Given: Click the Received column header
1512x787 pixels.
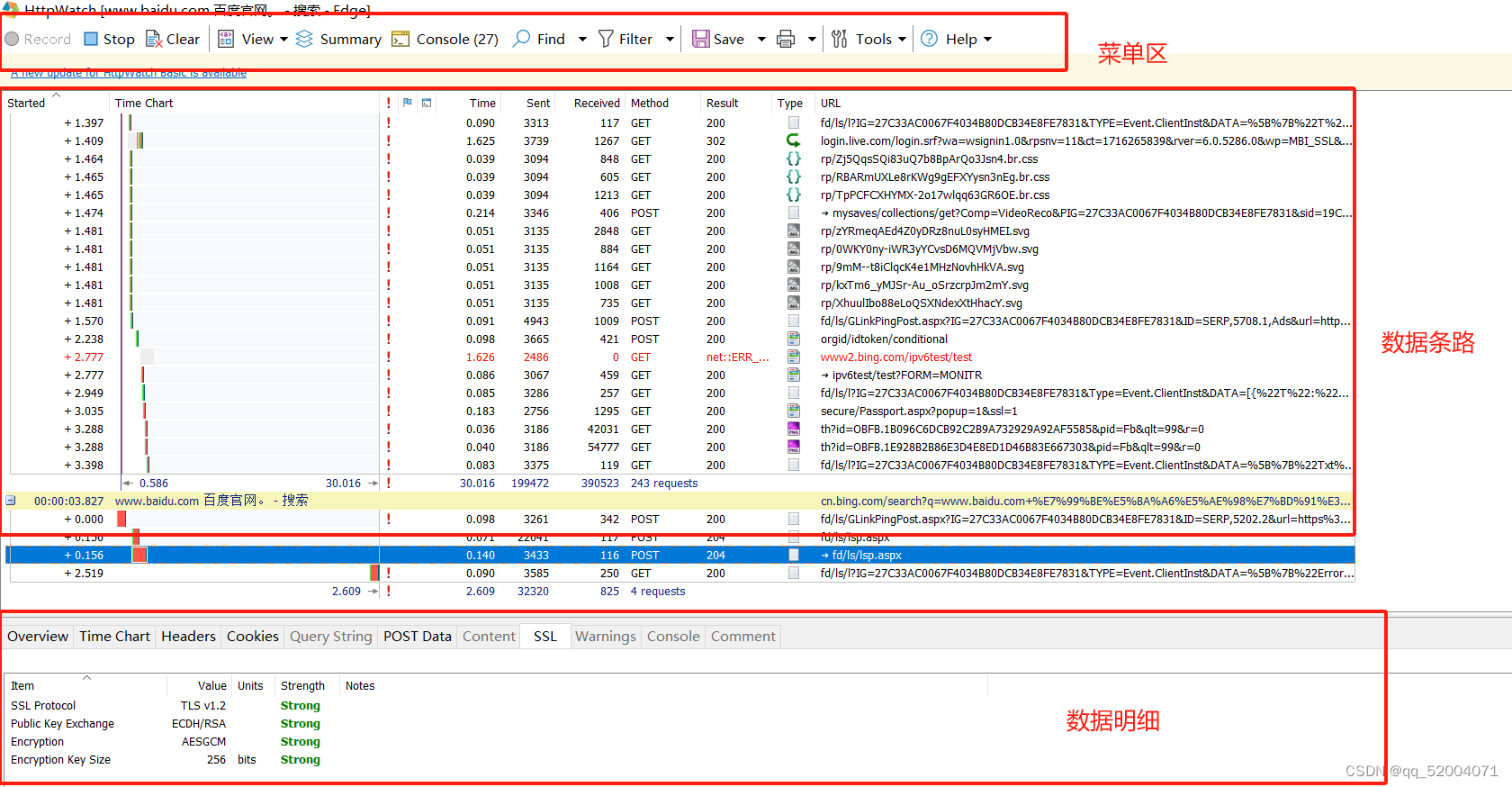Looking at the screenshot, I should click(x=597, y=103).
